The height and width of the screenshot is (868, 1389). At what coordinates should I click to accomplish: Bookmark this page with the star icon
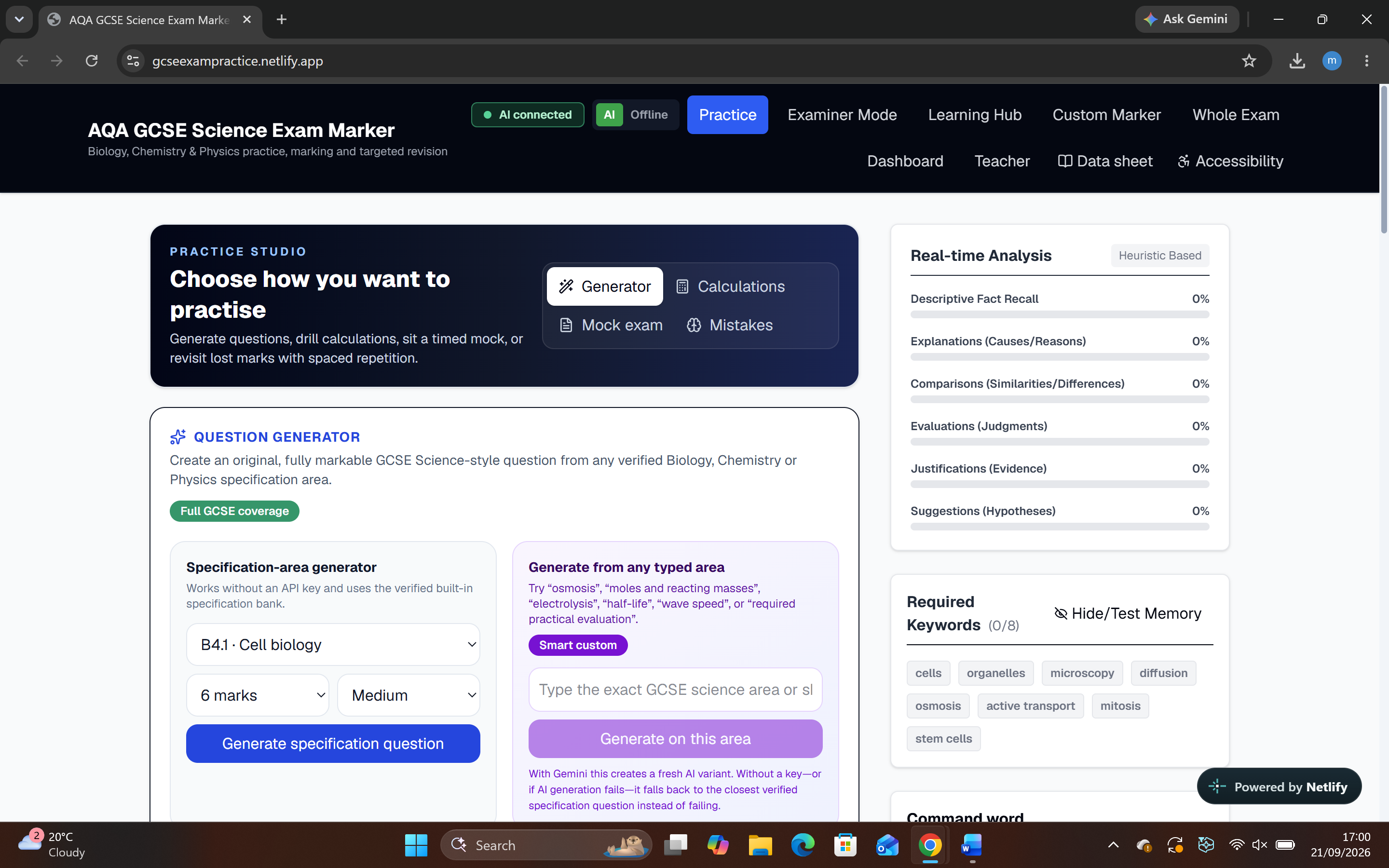pyautogui.click(x=1248, y=61)
